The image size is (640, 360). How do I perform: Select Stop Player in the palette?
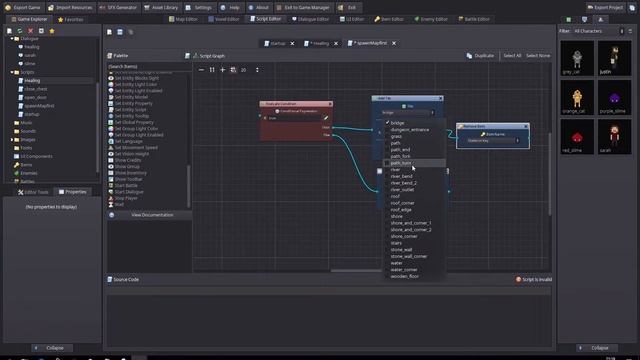[x=126, y=198]
